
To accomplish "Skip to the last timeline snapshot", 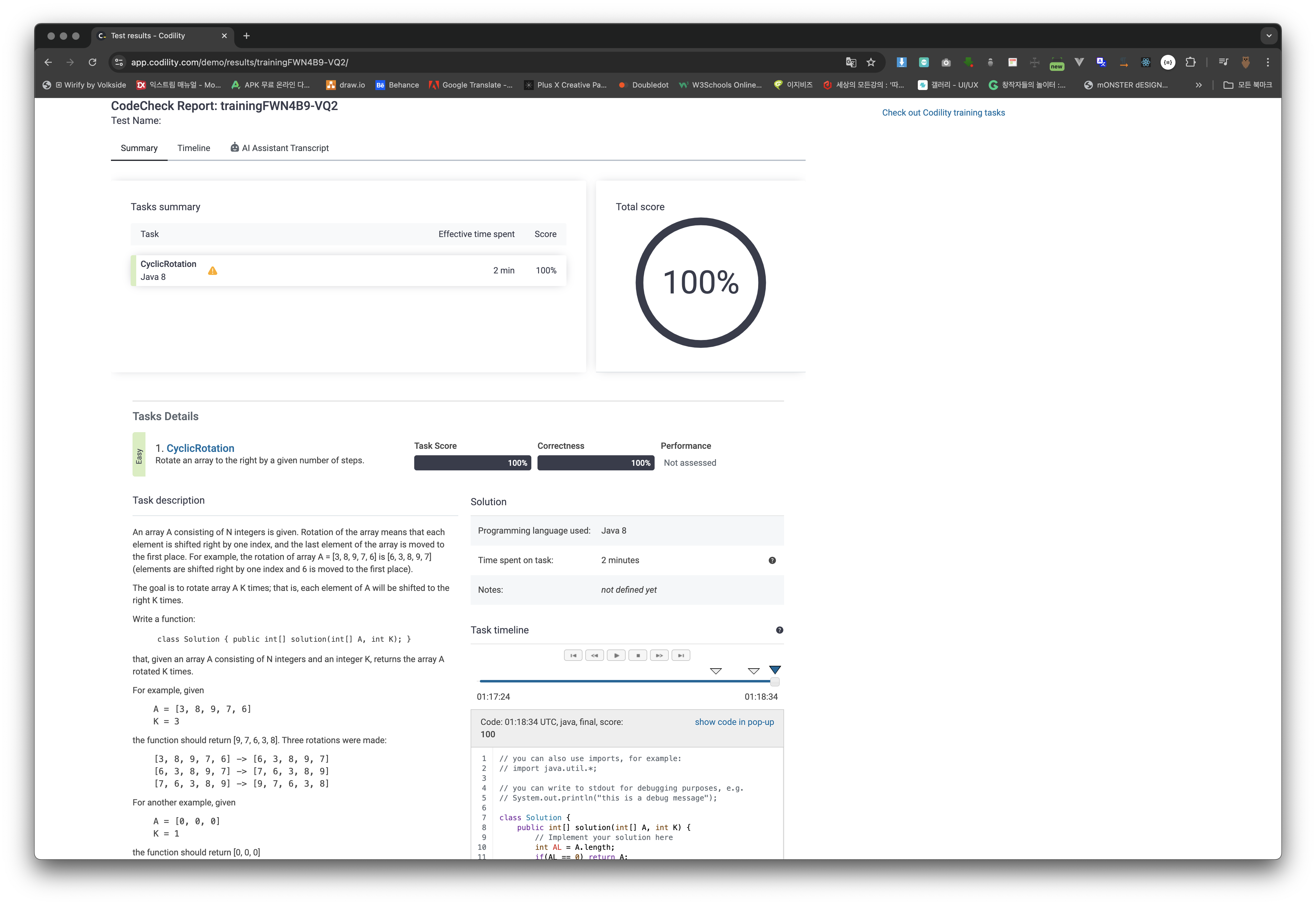I will coord(681,656).
